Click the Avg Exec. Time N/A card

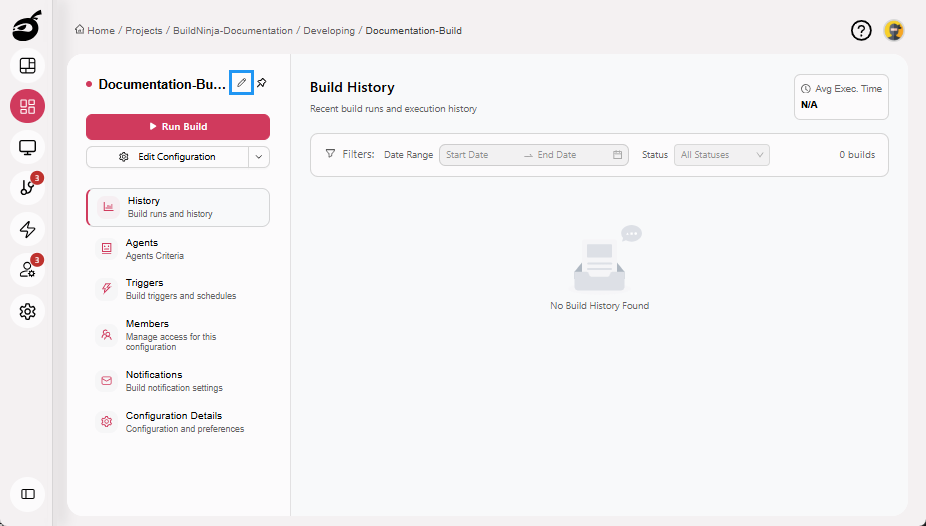point(841,97)
